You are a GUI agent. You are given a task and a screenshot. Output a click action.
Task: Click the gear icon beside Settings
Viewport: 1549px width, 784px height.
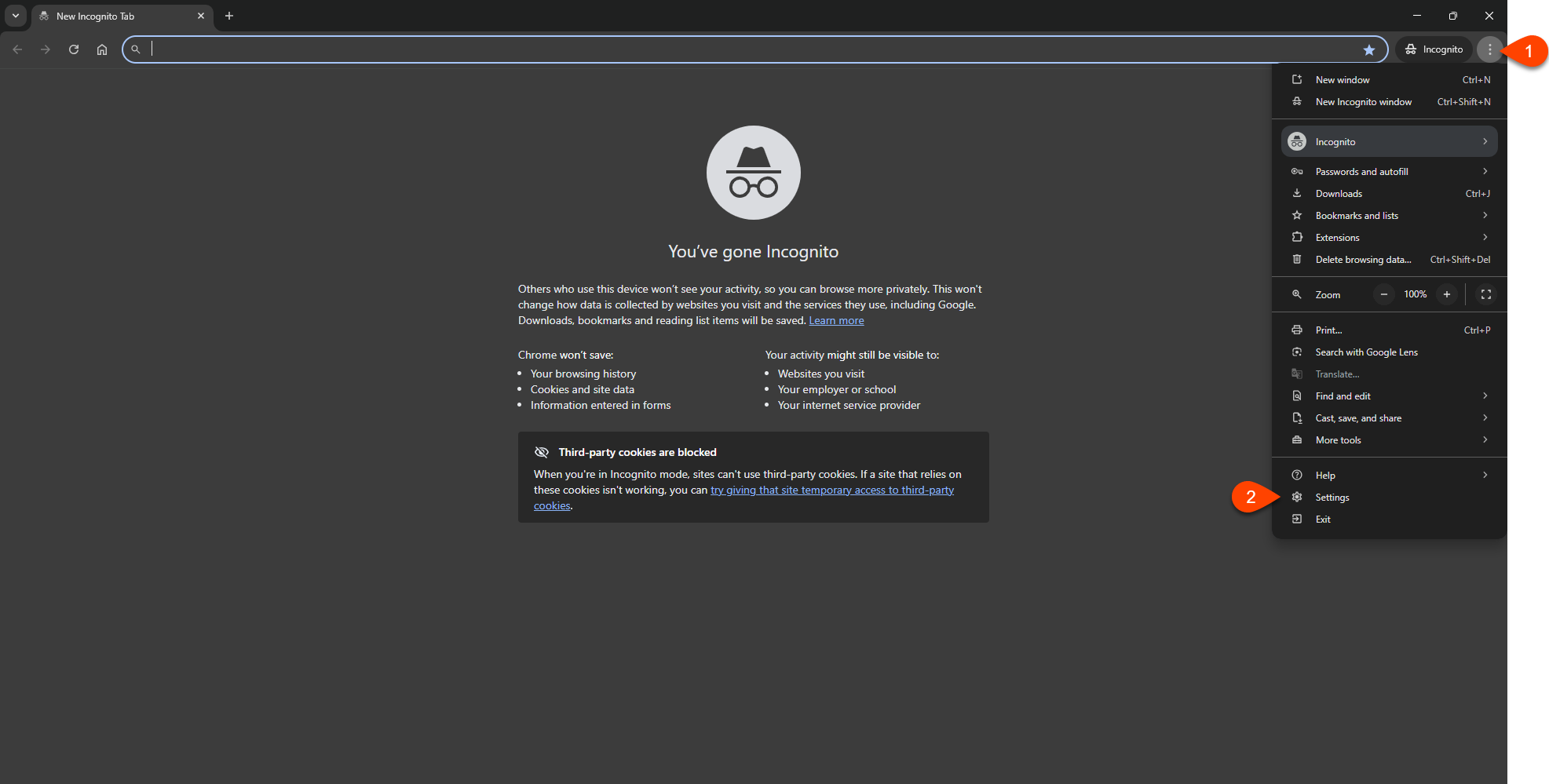tap(1297, 498)
